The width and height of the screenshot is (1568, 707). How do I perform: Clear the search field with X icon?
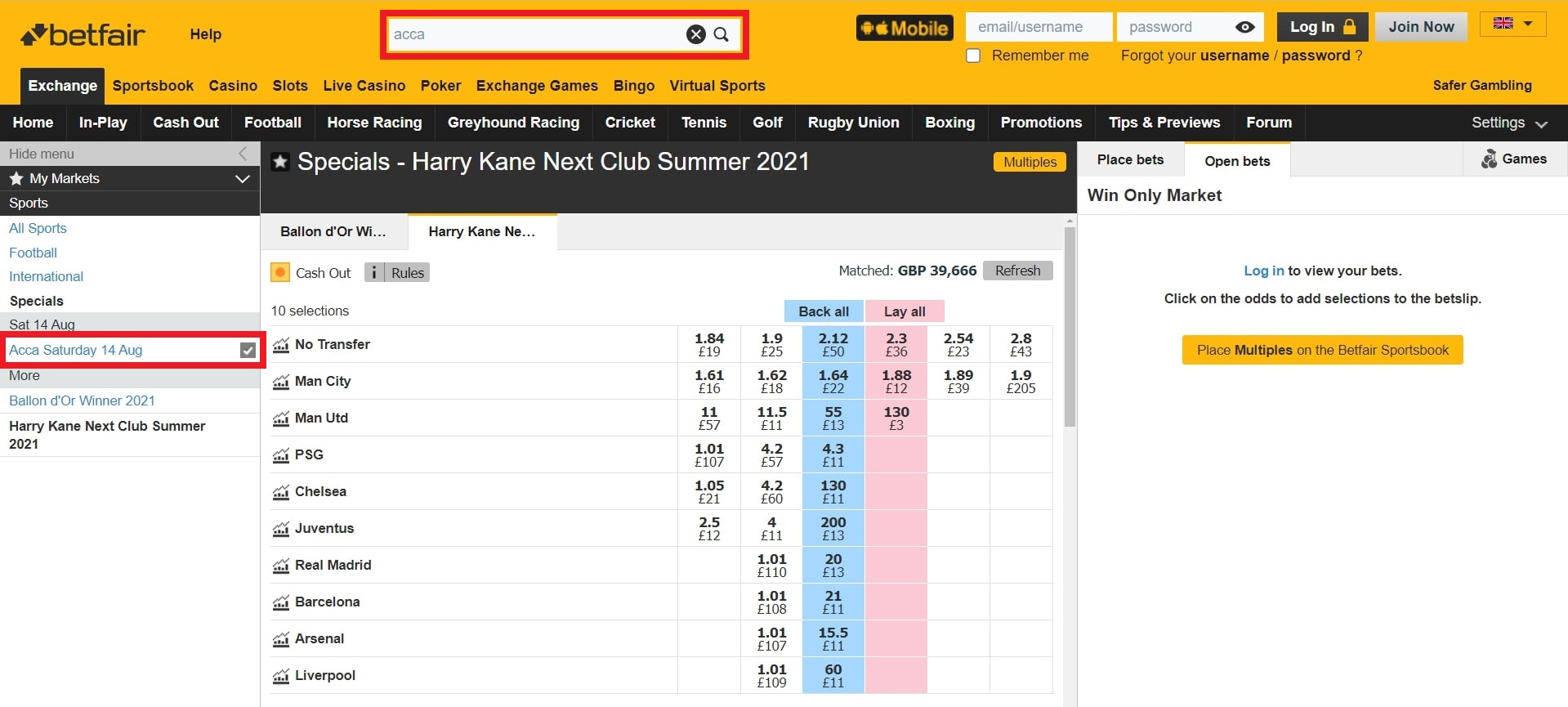pos(695,34)
